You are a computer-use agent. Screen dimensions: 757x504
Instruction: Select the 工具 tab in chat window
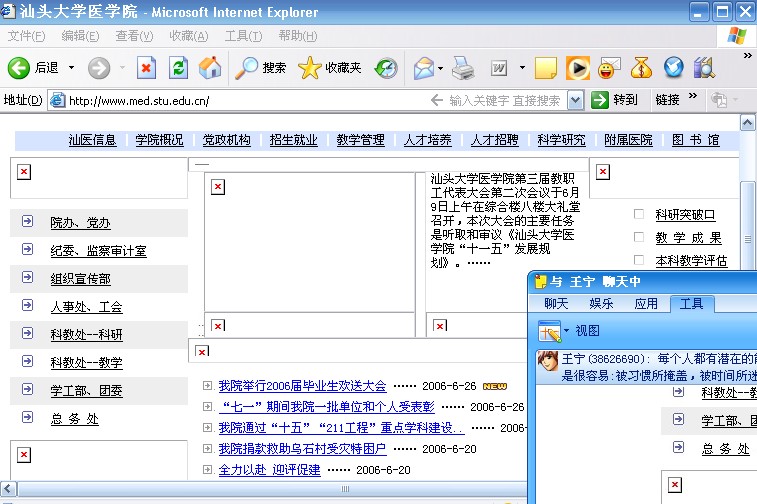coord(692,304)
